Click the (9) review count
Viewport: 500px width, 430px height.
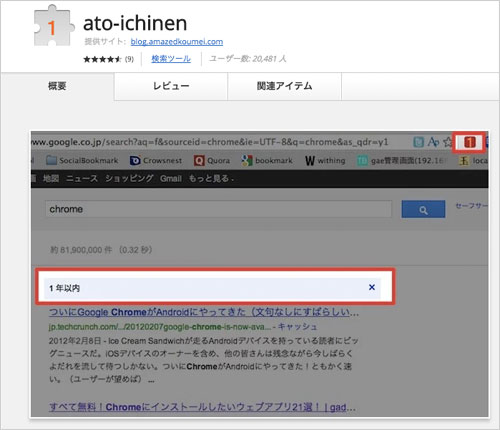129,59
